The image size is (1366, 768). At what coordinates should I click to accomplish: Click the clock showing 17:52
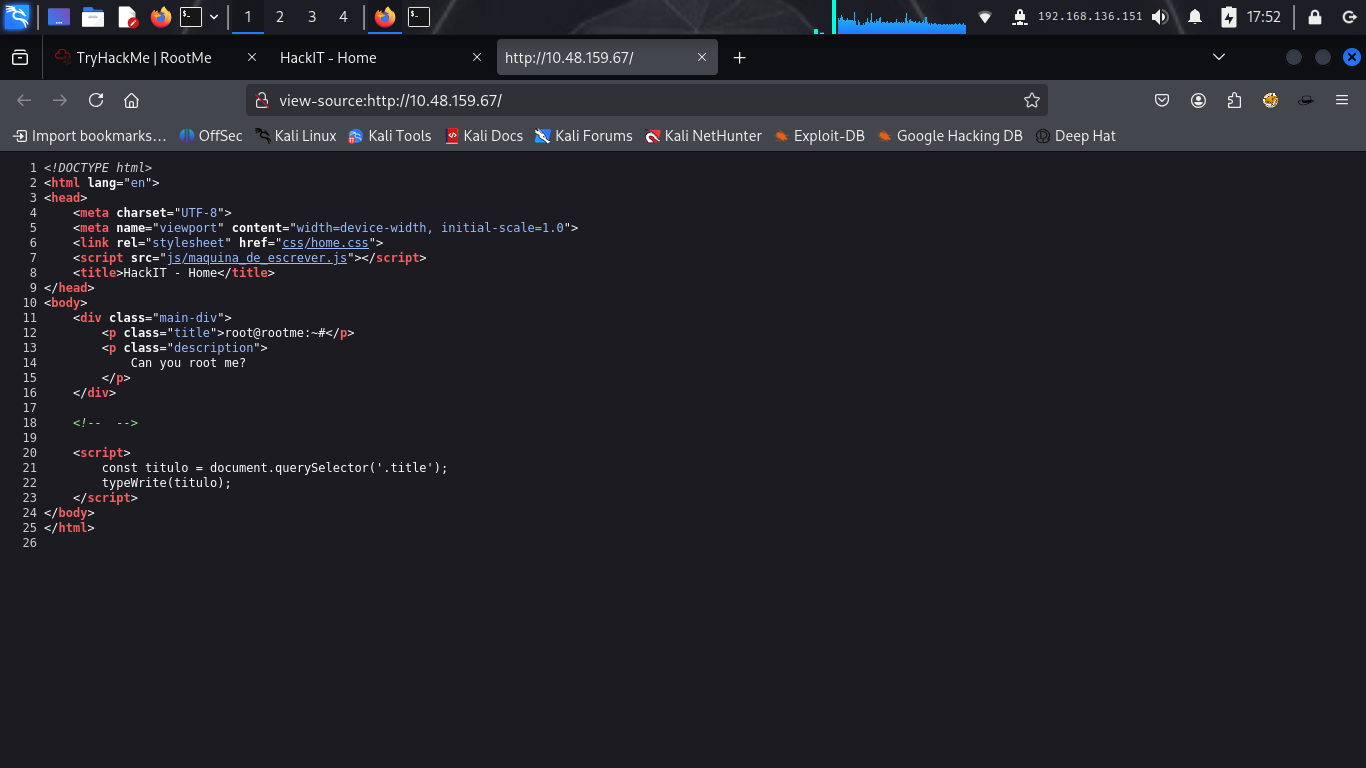1264,17
